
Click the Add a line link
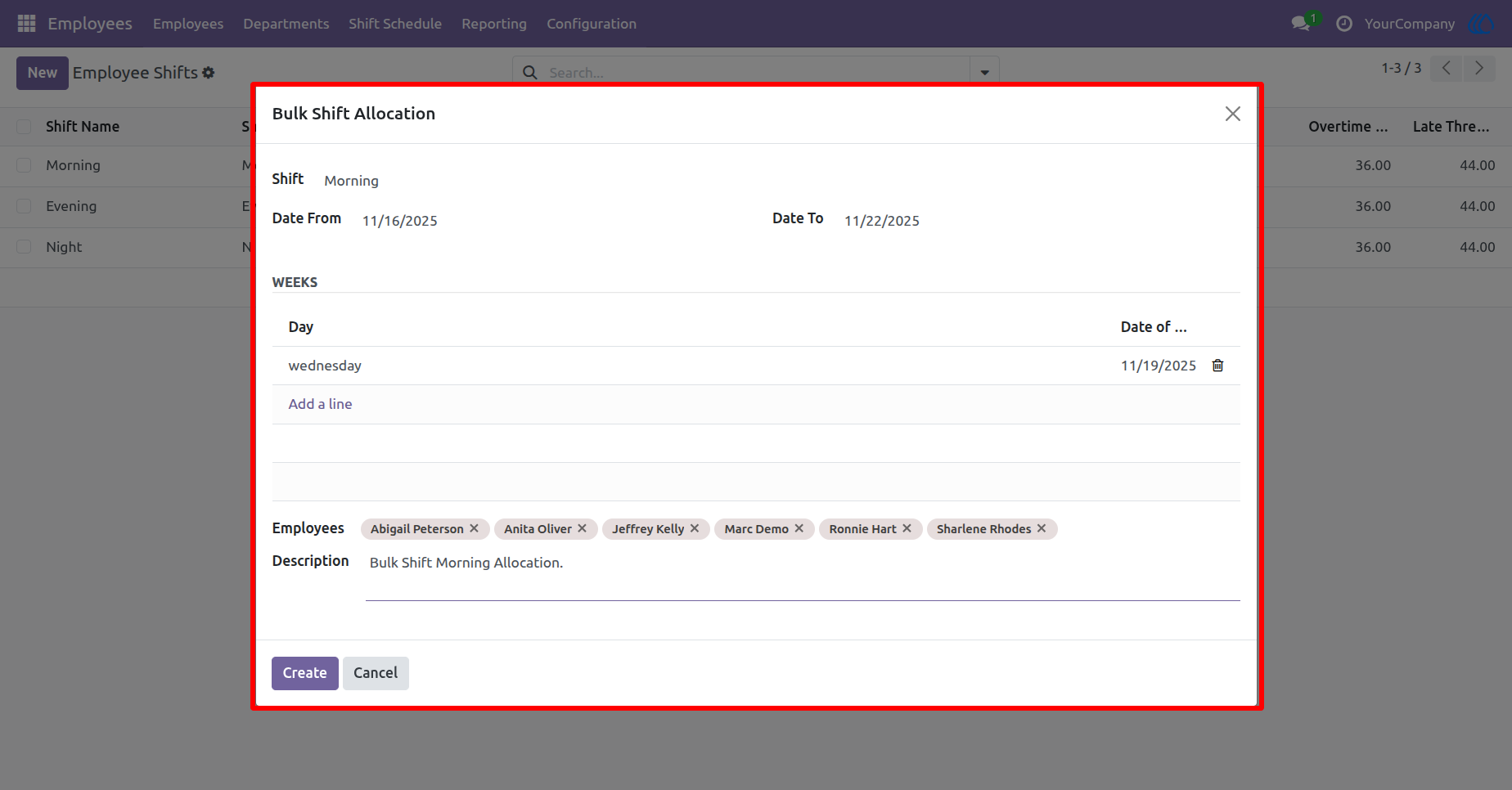click(x=320, y=404)
